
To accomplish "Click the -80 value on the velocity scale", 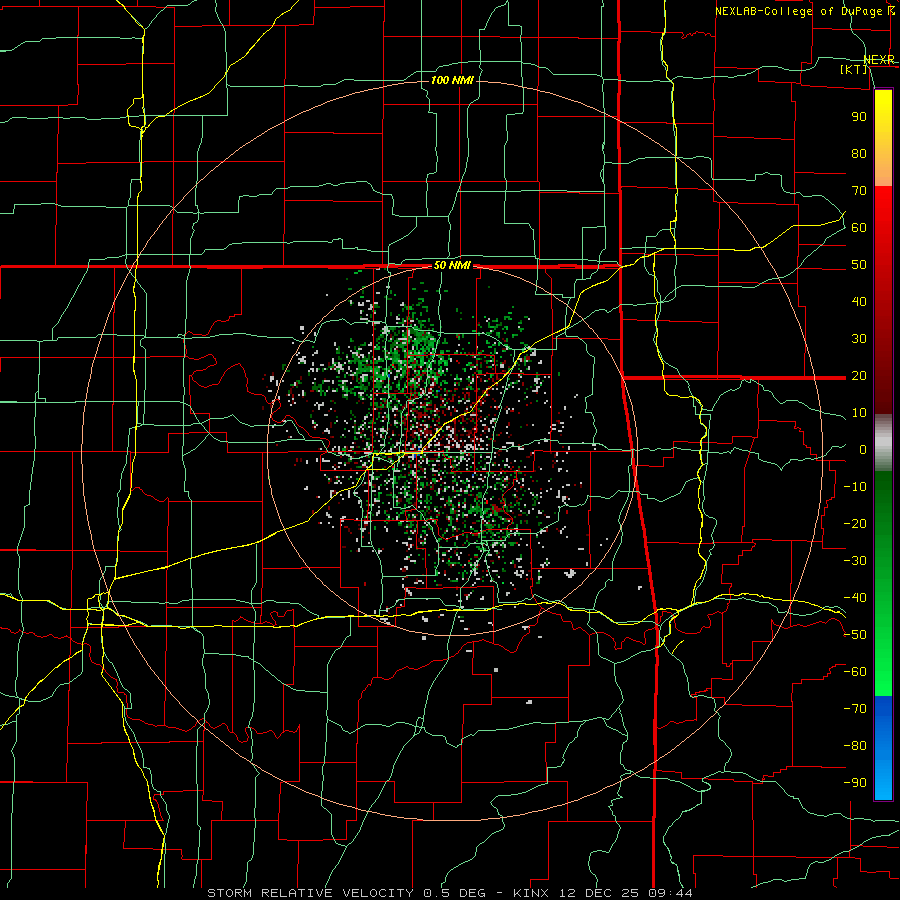I will (855, 746).
